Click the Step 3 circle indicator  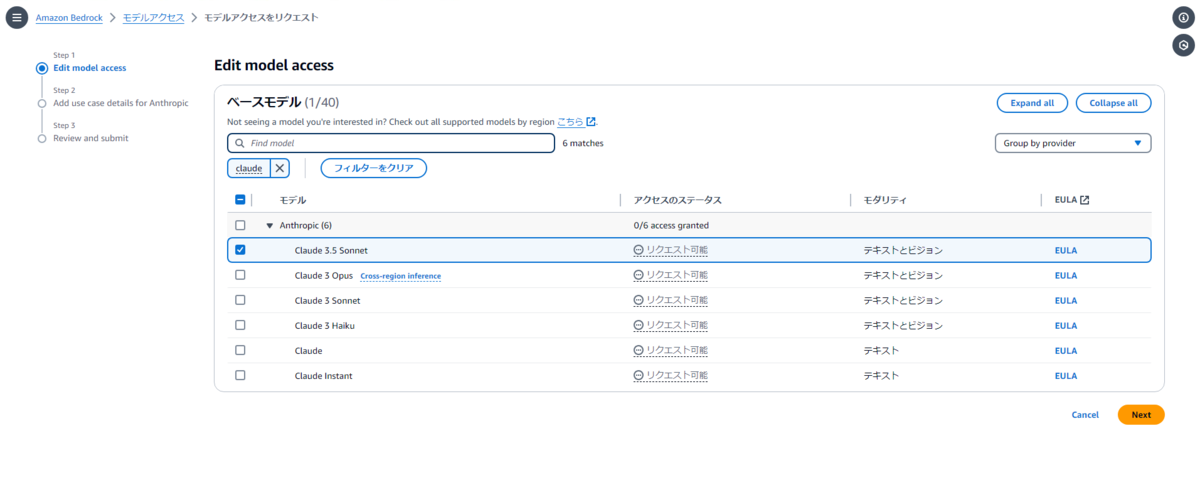[x=42, y=138]
